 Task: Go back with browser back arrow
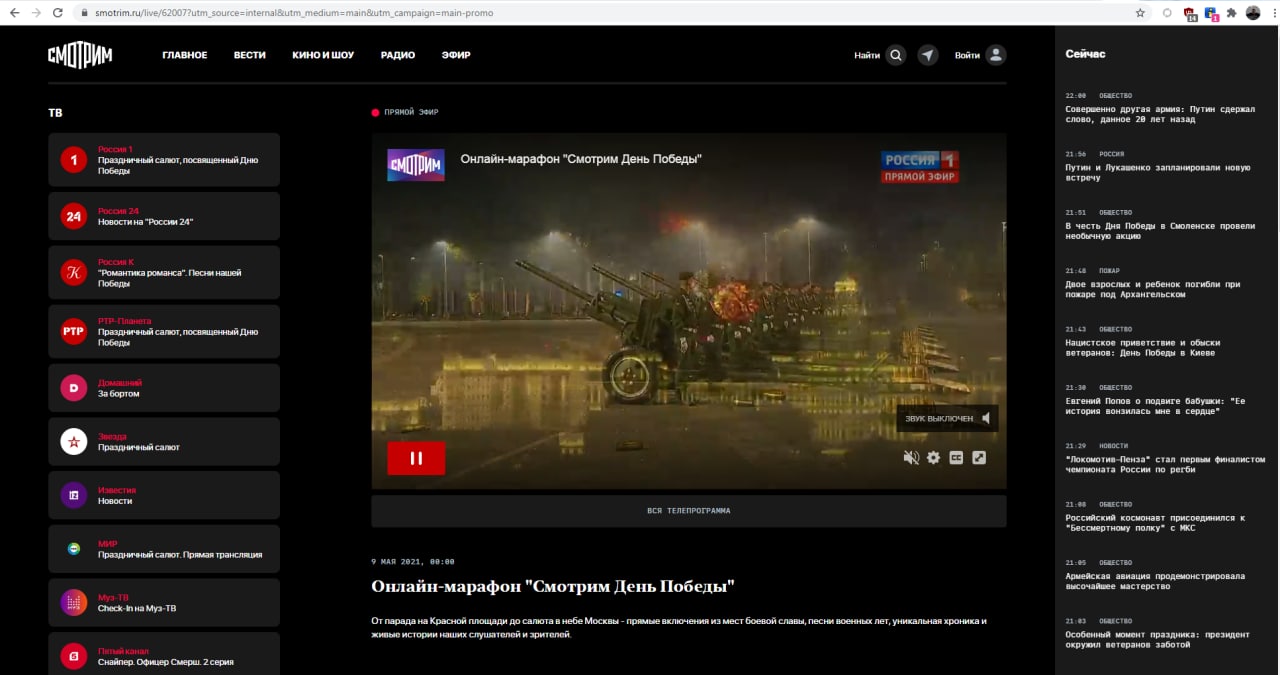(13, 13)
